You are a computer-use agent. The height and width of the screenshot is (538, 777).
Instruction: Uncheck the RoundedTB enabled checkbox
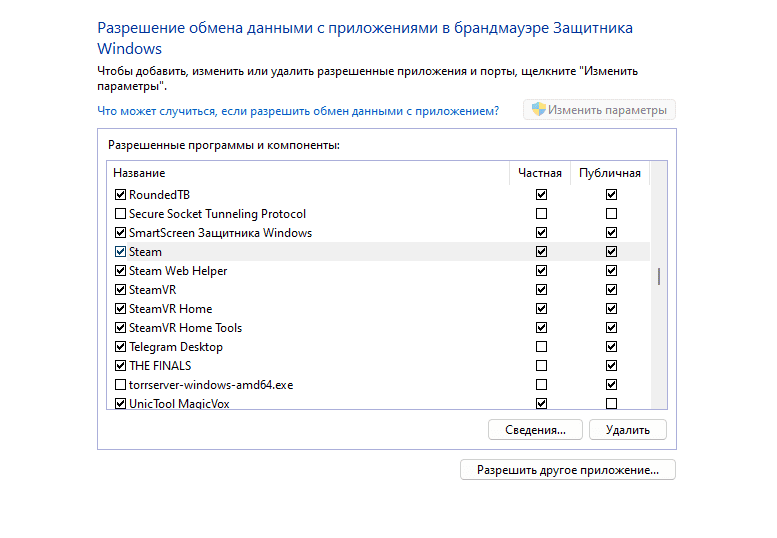tap(121, 195)
